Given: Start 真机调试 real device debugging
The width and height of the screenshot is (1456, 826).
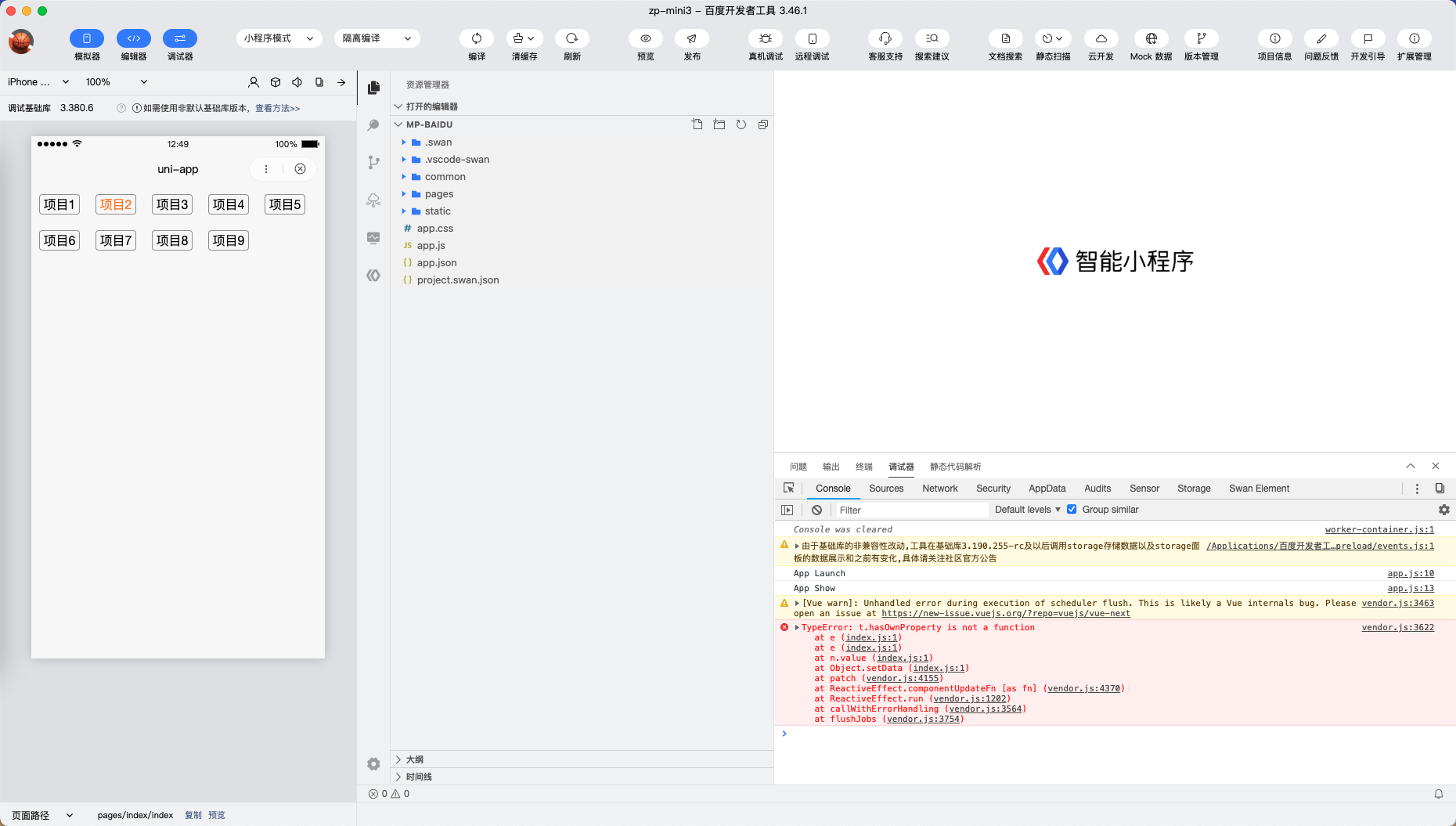Looking at the screenshot, I should click(x=765, y=38).
